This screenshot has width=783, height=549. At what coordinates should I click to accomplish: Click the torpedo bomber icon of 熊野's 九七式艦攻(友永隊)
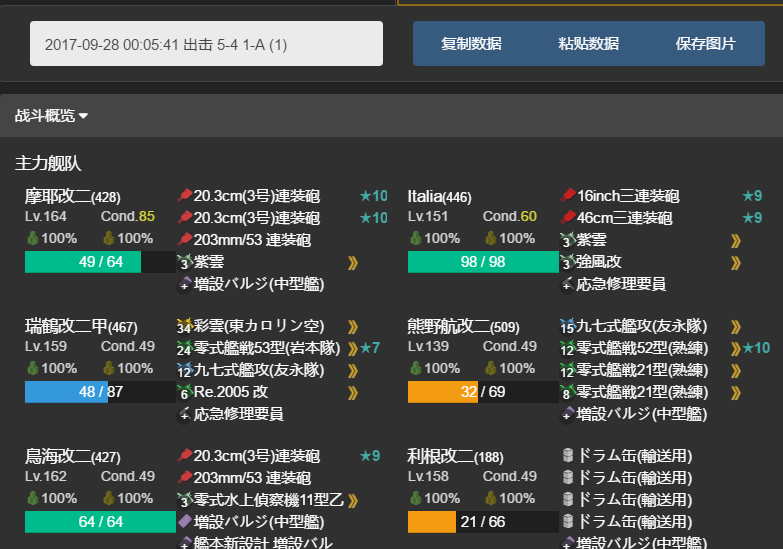pos(568,326)
